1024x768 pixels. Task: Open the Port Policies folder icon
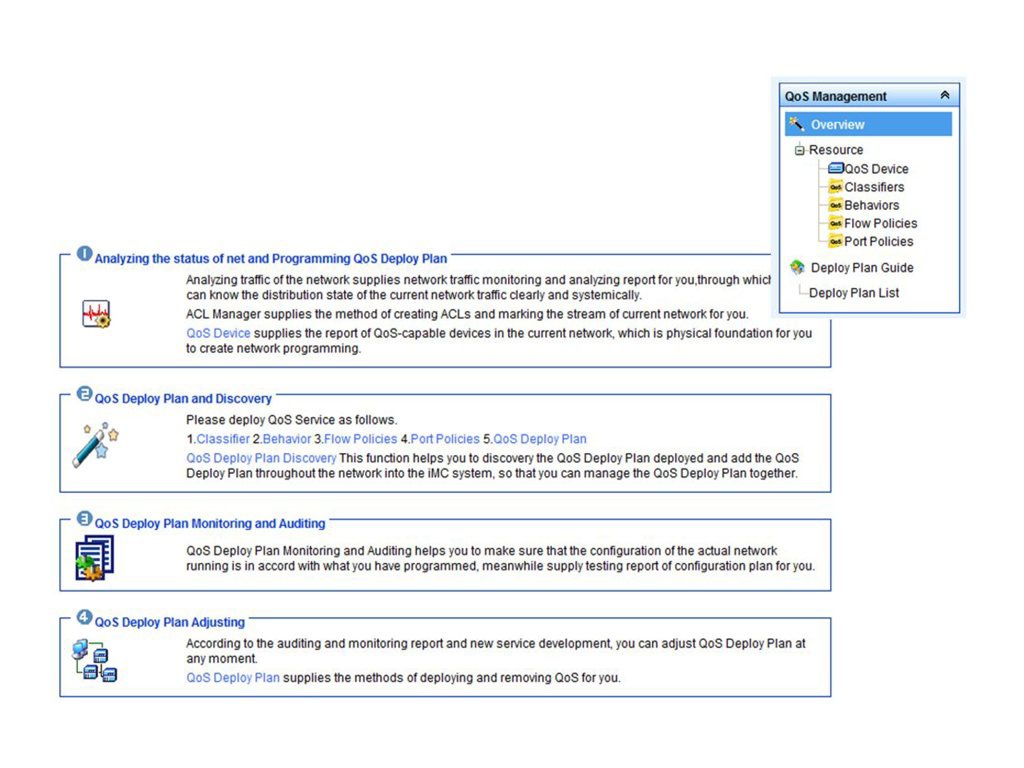pyautogui.click(x=835, y=241)
